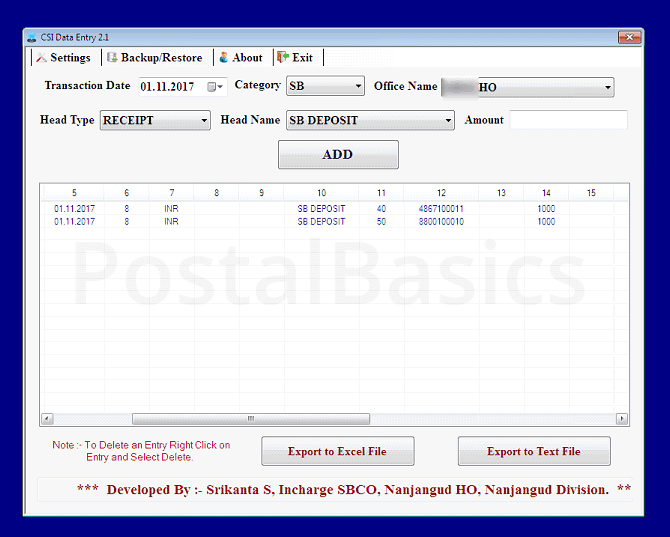670x537 pixels.
Task: Click the Backup/Restore icon
Action: pyautogui.click(x=112, y=58)
